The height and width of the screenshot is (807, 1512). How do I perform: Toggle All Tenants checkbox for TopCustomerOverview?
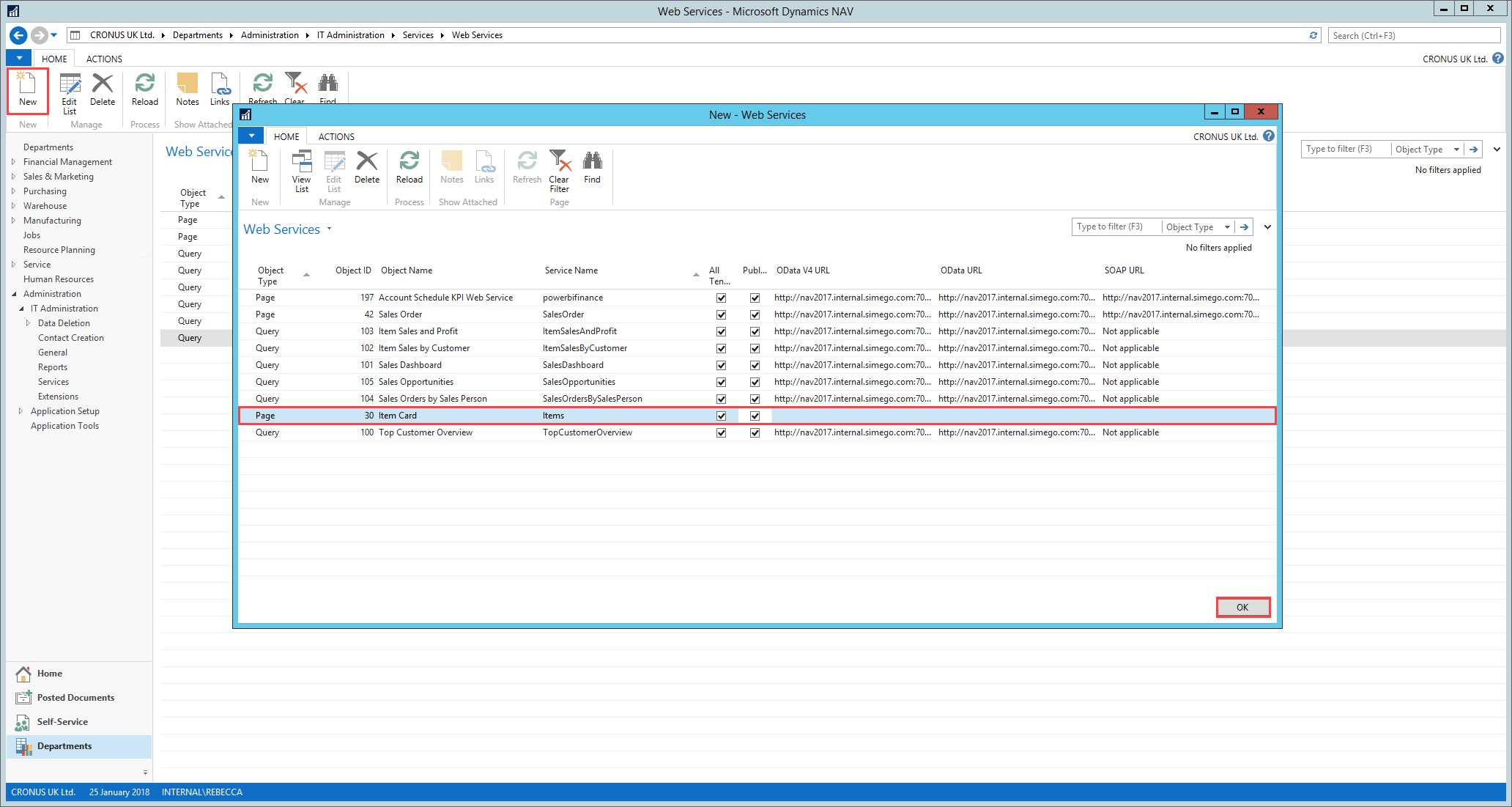coord(722,432)
